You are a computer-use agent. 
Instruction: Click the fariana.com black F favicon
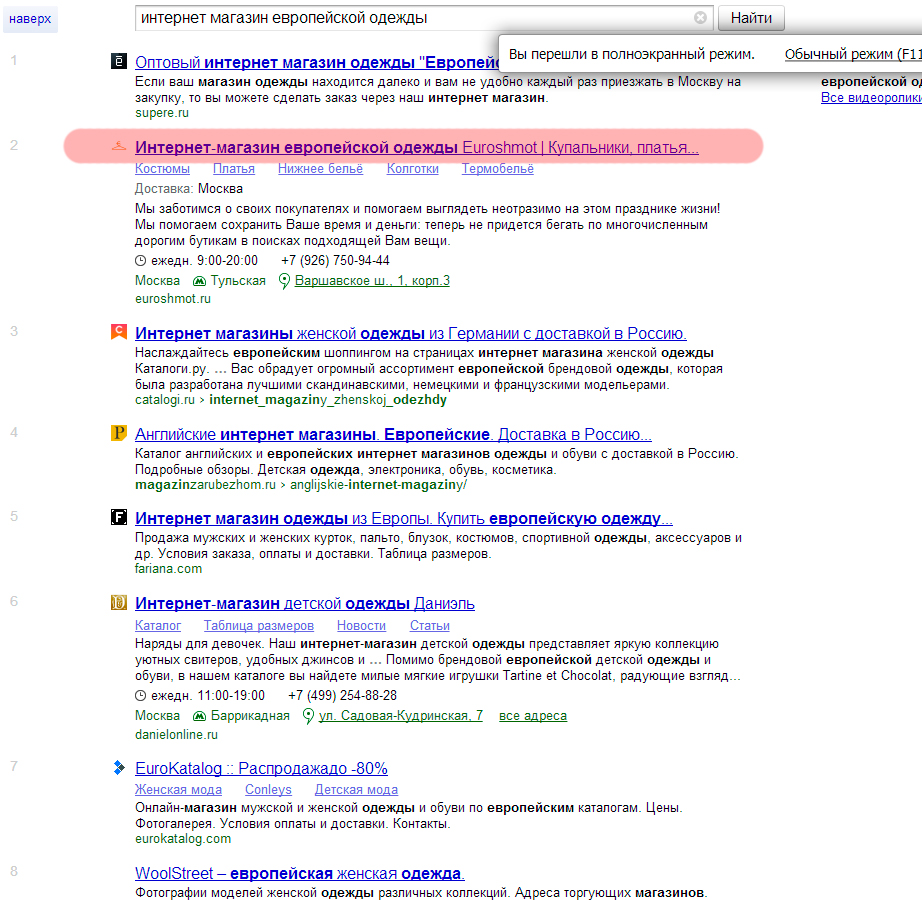[x=119, y=517]
